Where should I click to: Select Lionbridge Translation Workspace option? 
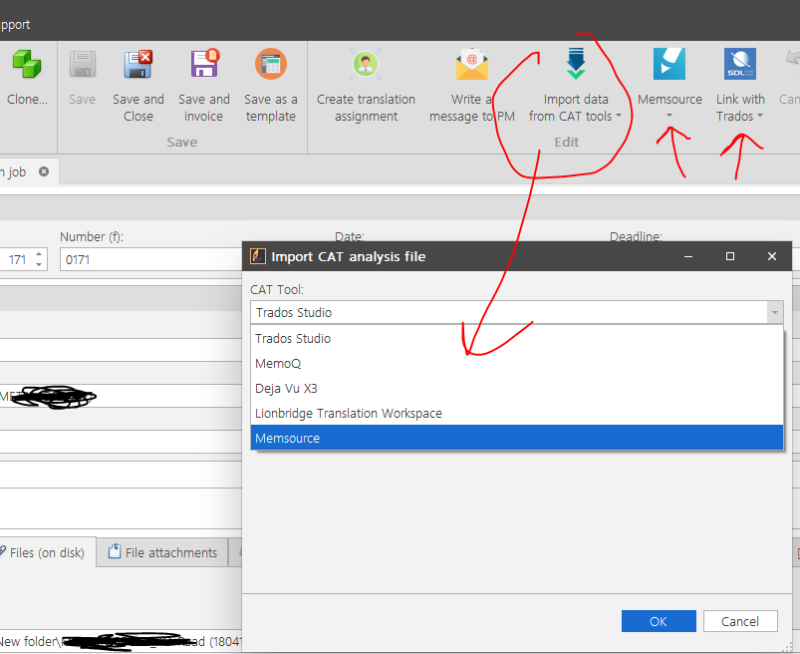pos(517,413)
